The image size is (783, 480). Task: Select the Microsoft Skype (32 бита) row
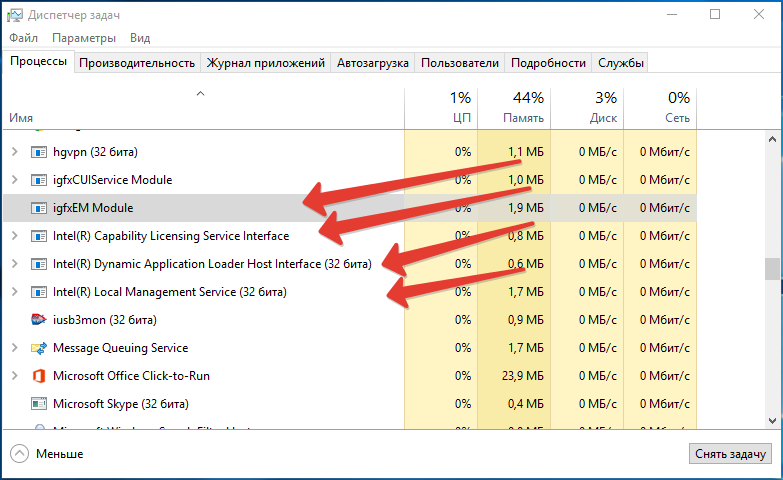pos(350,404)
